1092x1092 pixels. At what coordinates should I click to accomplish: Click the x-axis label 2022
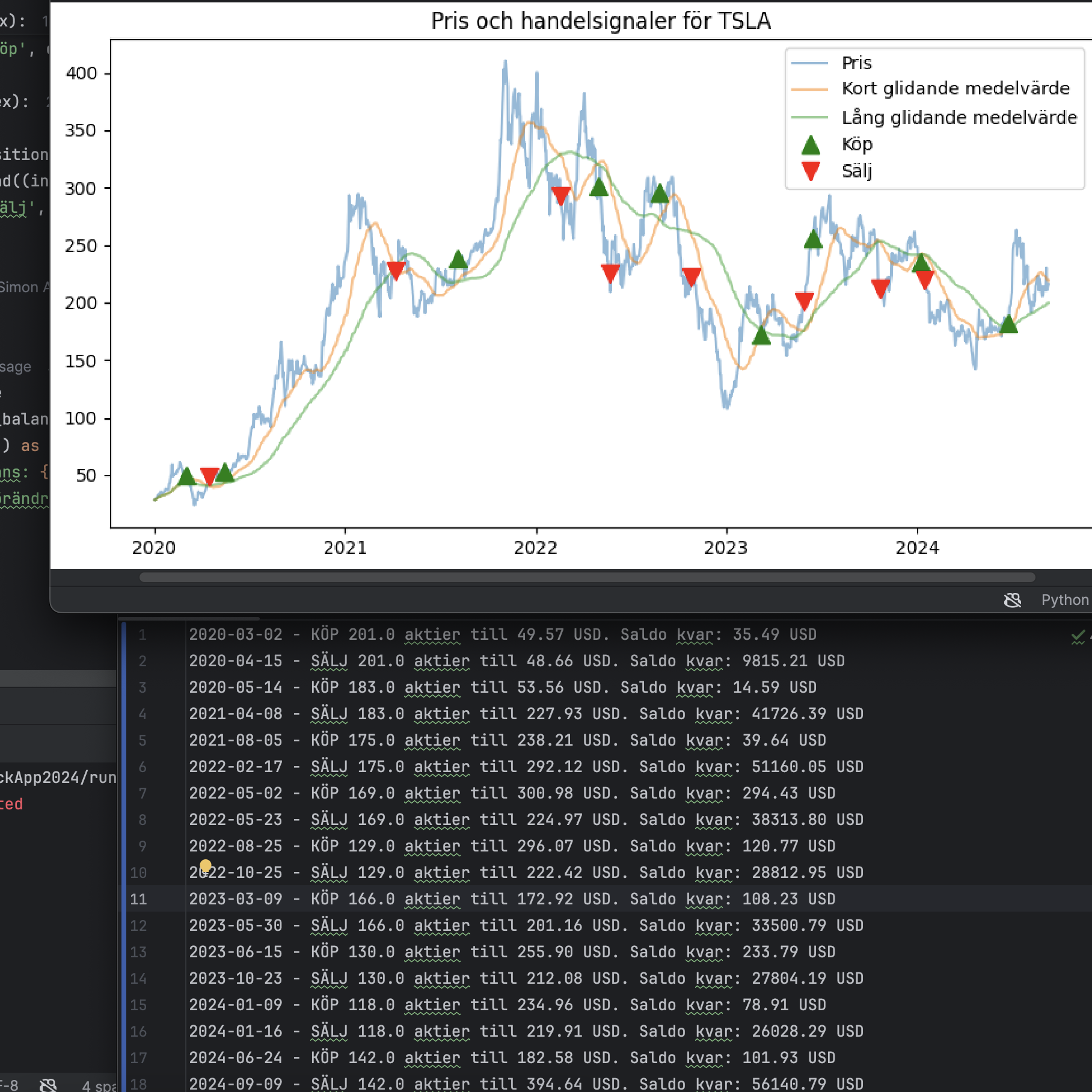536,548
